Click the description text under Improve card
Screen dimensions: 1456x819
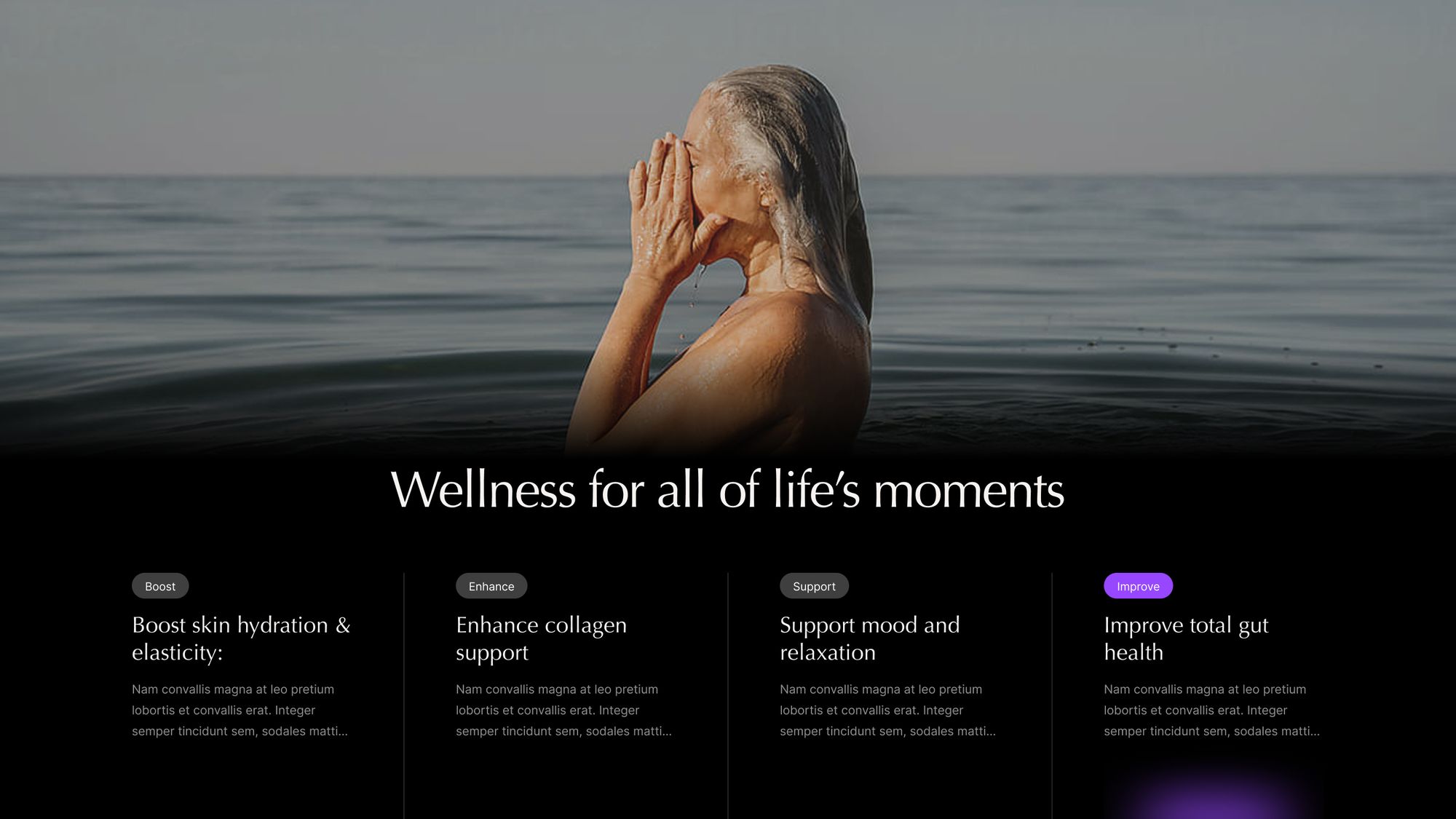tap(1211, 710)
